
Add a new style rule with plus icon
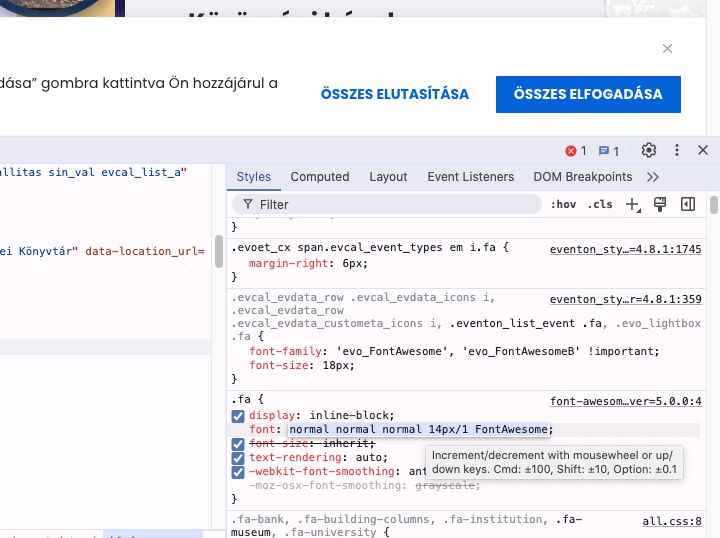[x=633, y=204]
